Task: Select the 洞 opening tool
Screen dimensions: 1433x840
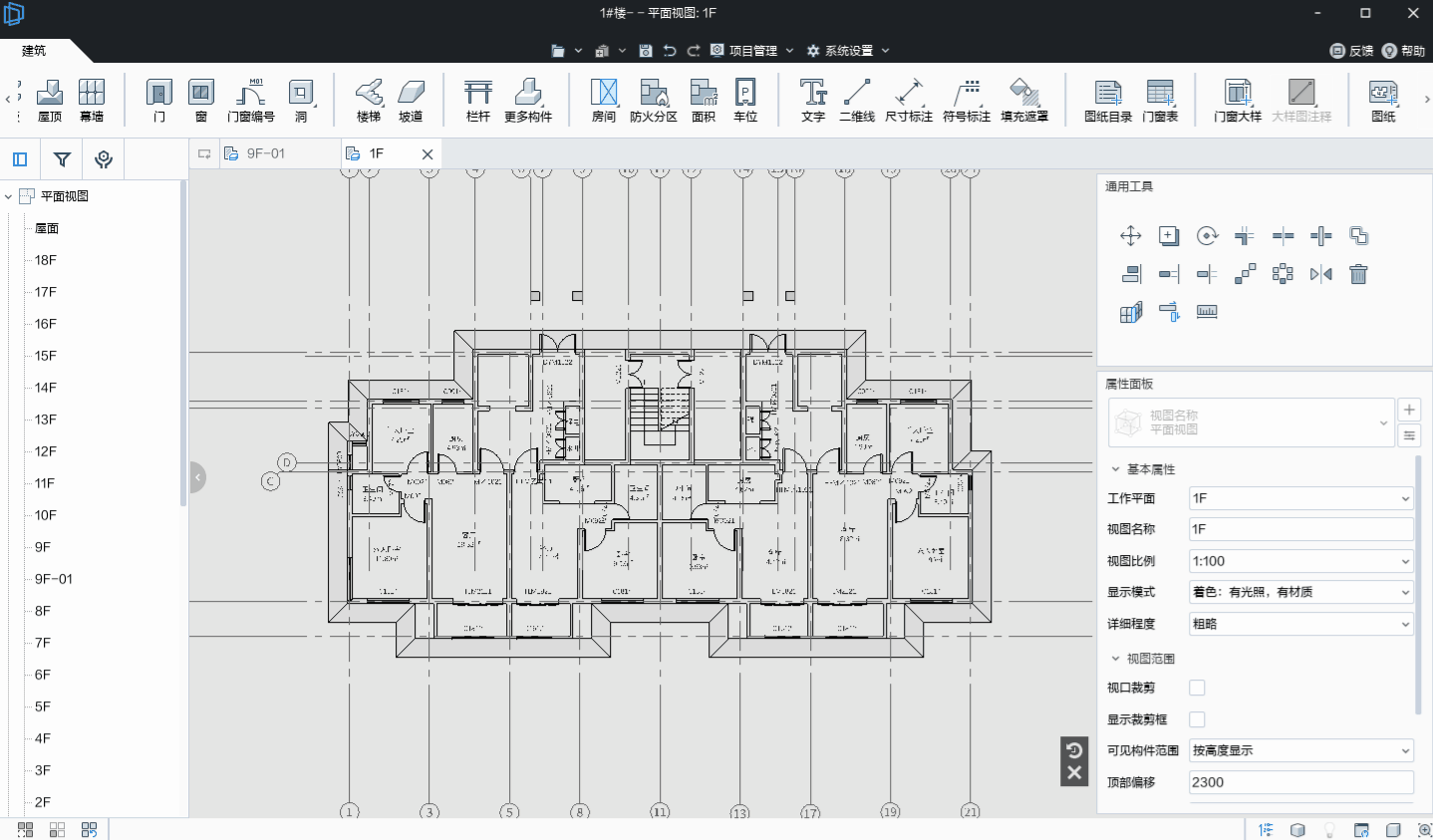Action: tap(301, 101)
